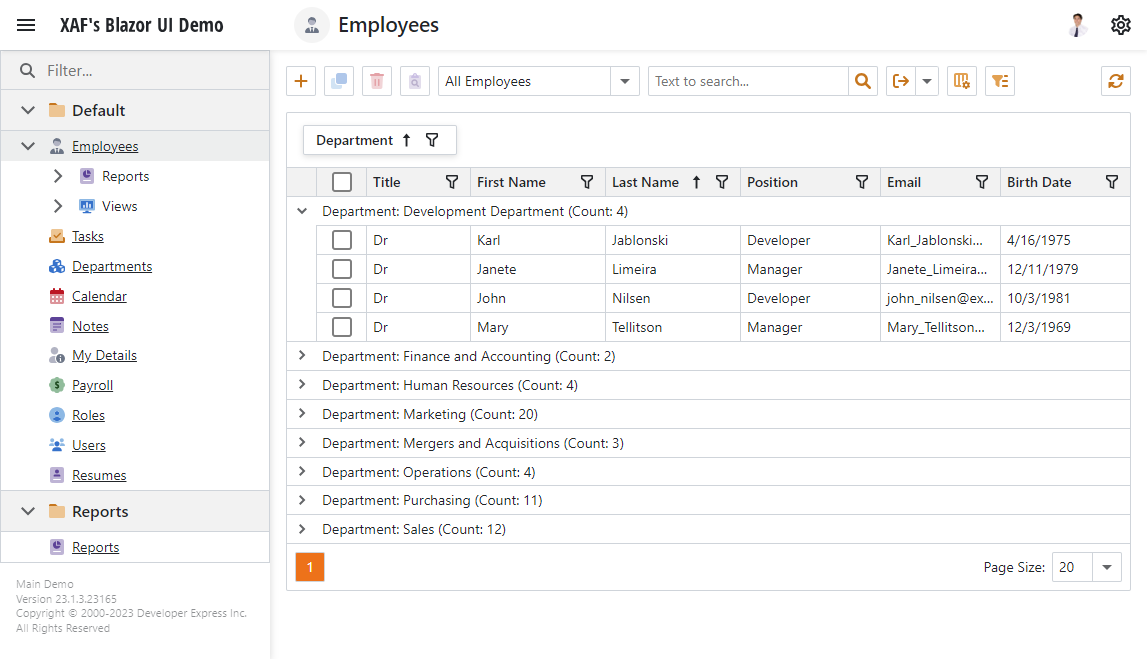The height and width of the screenshot is (659, 1147).
Task: Go to Payroll in the sidebar
Action: click(x=92, y=385)
